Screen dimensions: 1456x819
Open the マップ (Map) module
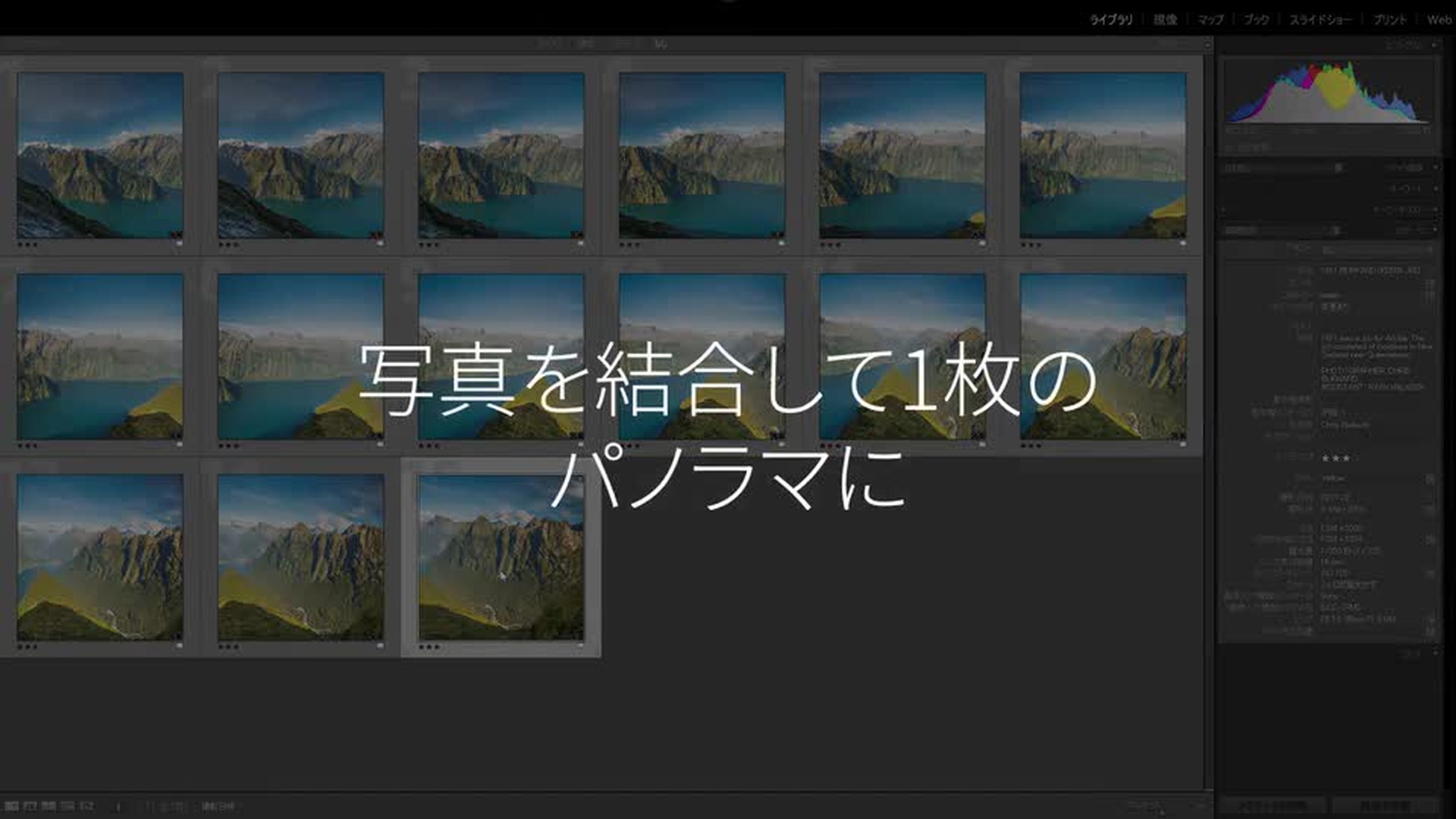(1210, 20)
